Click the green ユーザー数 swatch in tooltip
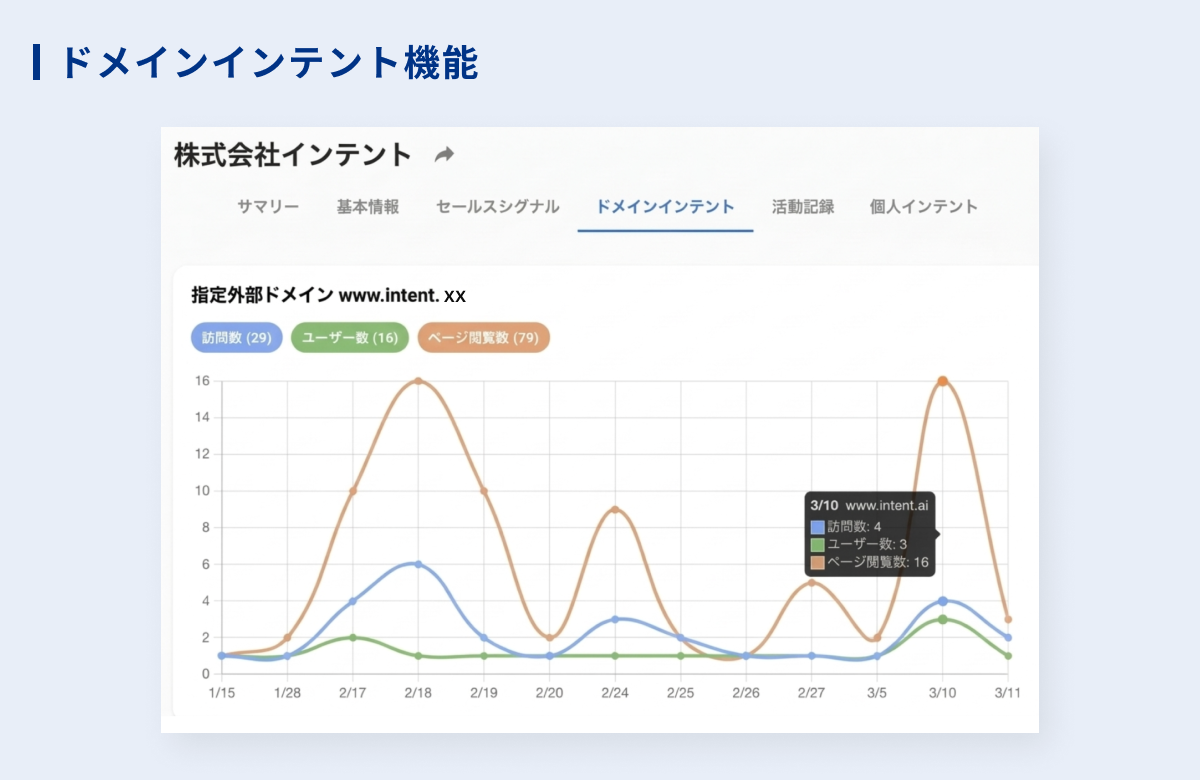This screenshot has height=780, width=1200. point(817,544)
